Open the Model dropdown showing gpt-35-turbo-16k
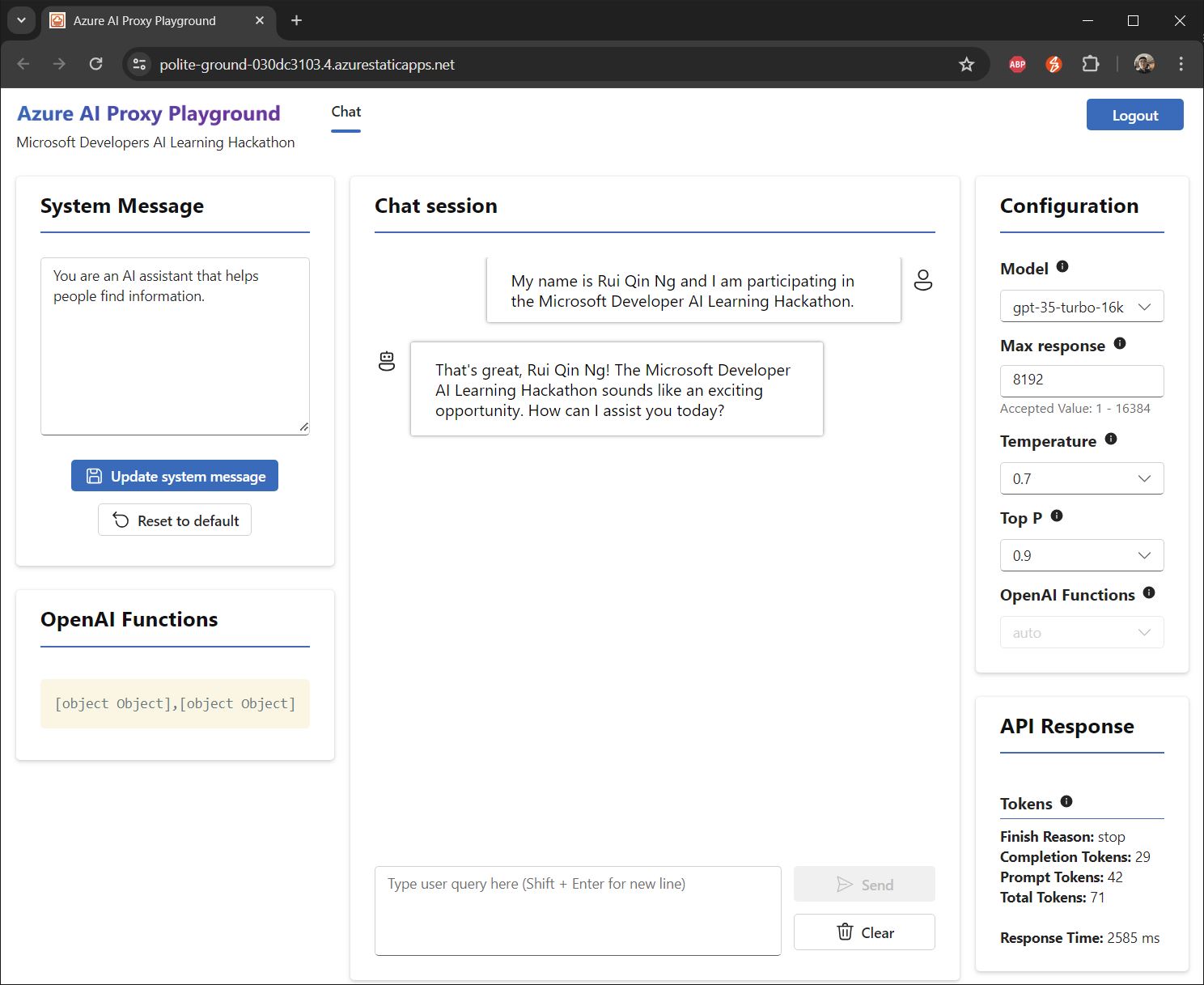This screenshot has height=985, width=1204. (1082, 307)
